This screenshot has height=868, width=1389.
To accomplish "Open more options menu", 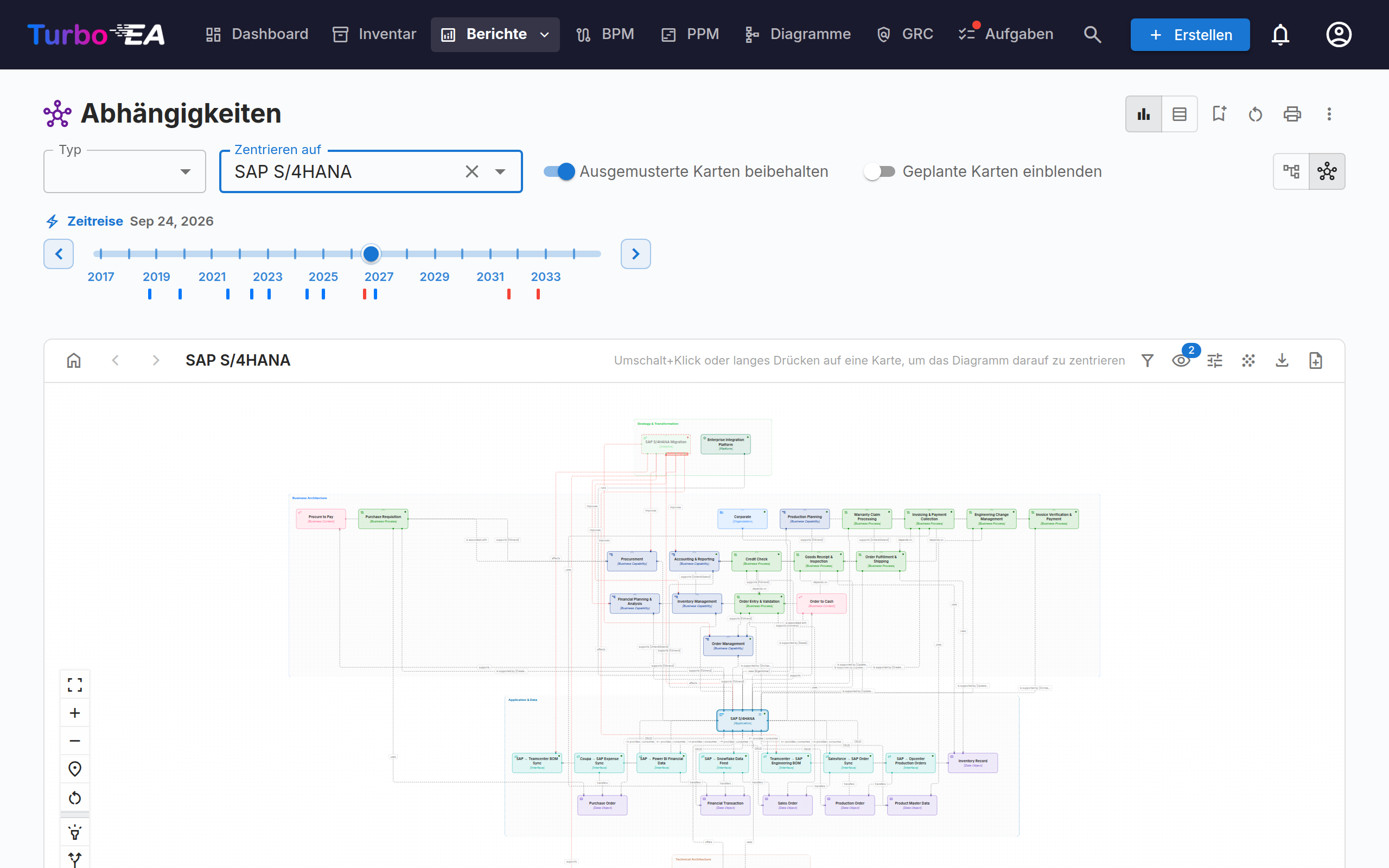I will coord(1329,114).
